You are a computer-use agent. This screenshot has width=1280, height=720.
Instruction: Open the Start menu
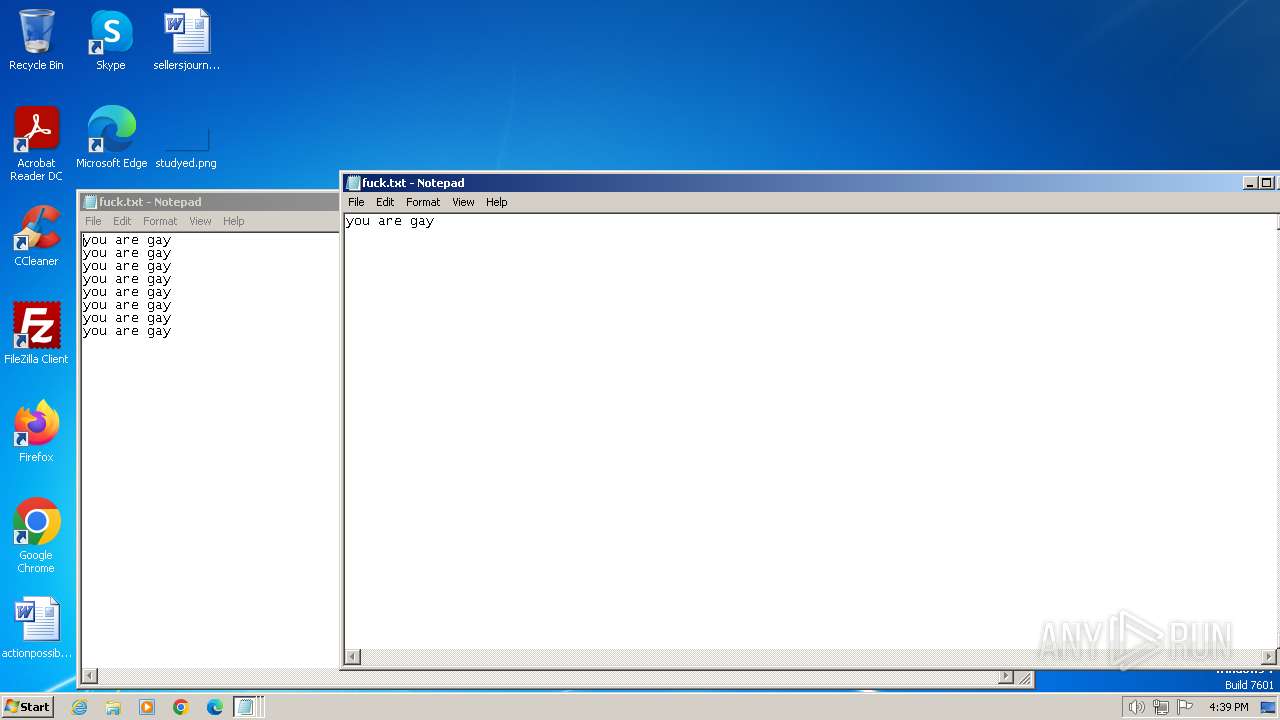[27, 707]
